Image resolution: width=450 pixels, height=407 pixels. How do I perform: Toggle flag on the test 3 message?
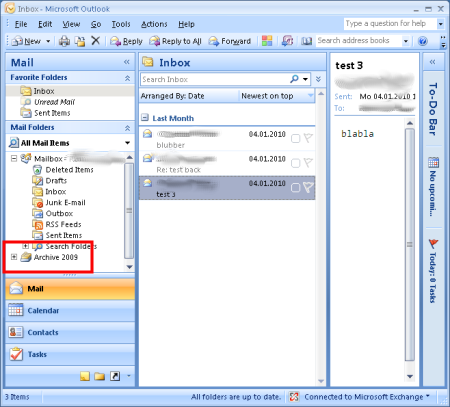coord(308,188)
